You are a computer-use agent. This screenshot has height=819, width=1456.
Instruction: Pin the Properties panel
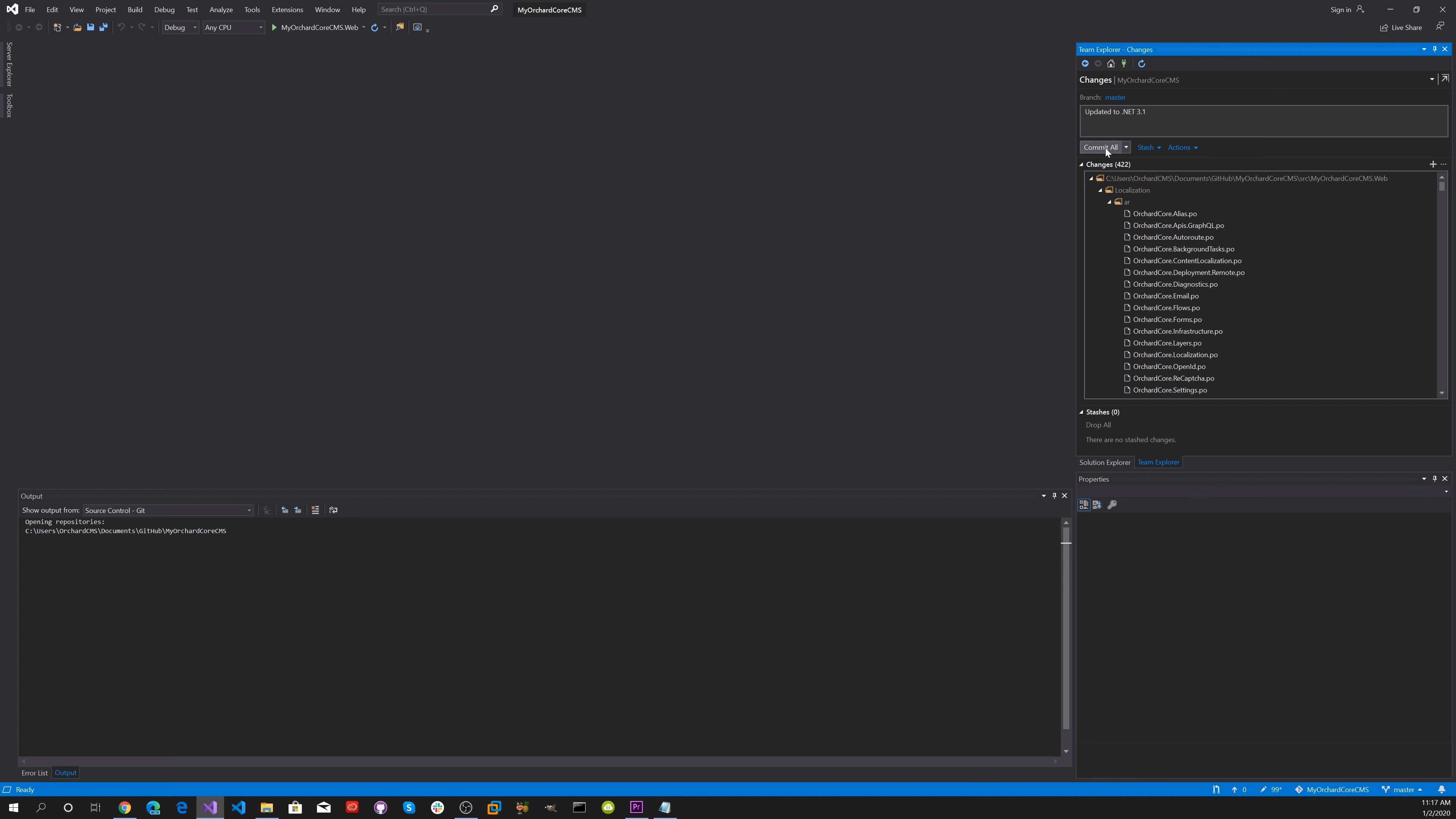(1434, 479)
